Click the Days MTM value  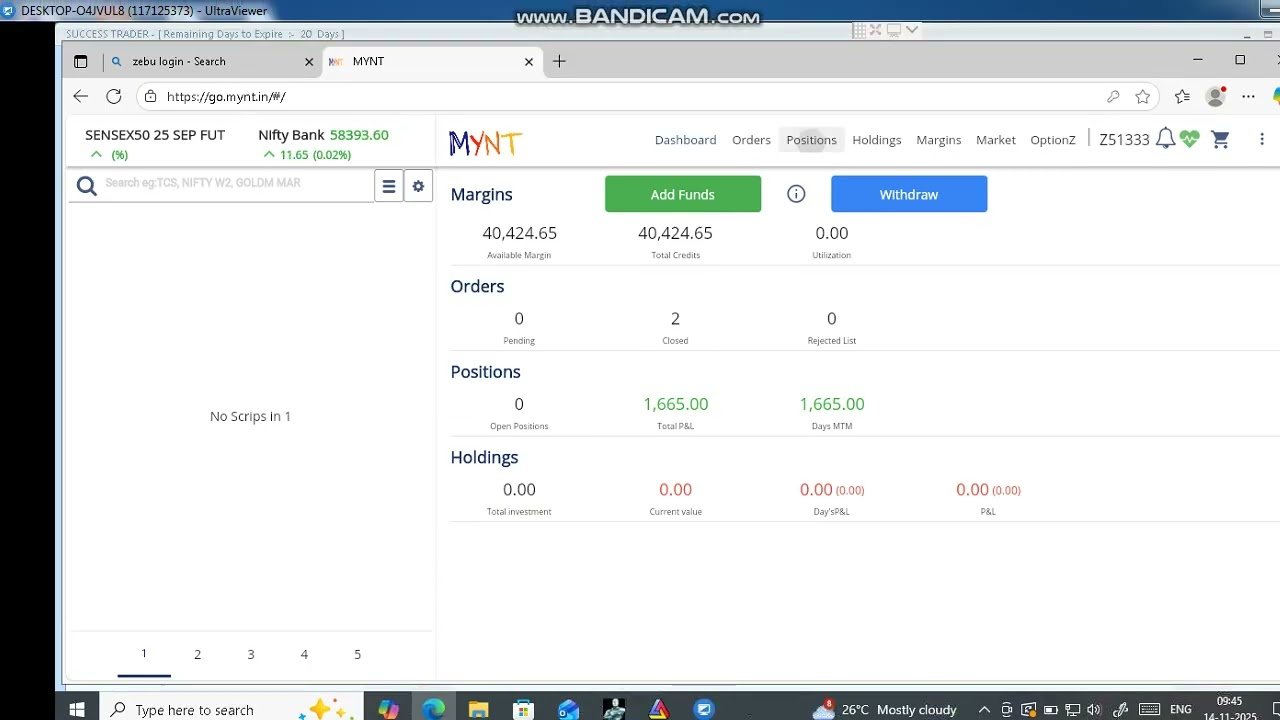pyautogui.click(x=831, y=404)
